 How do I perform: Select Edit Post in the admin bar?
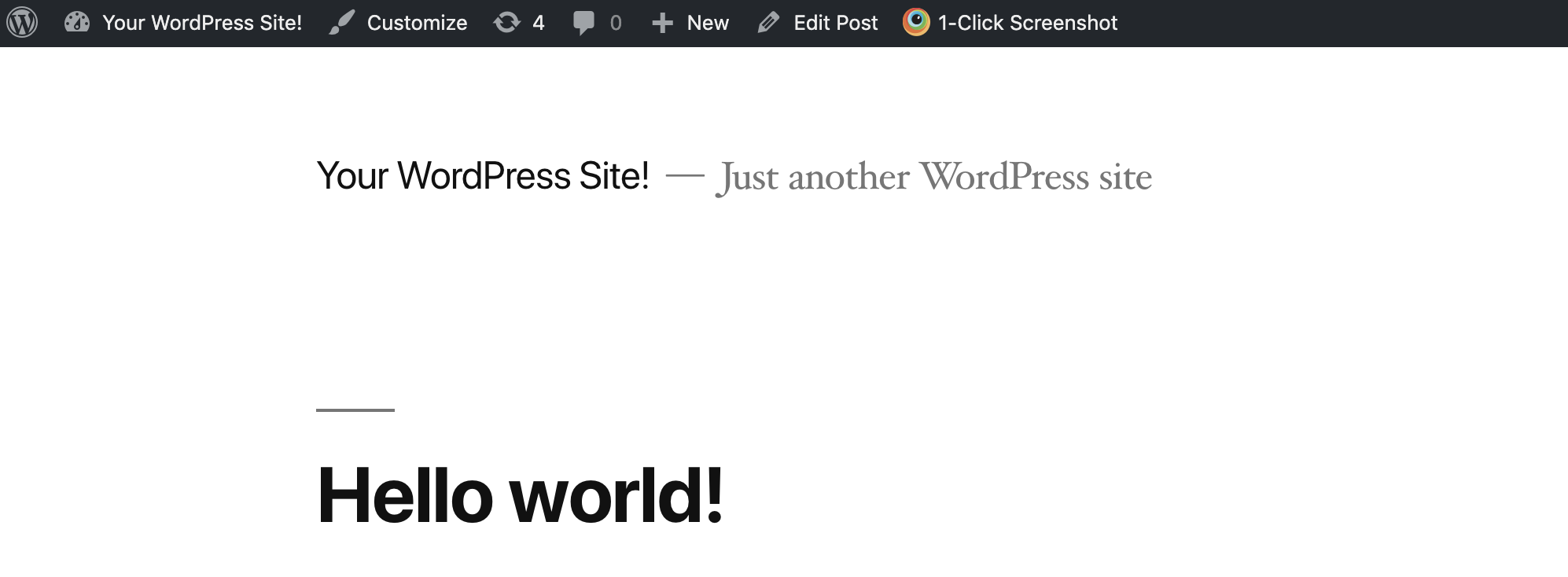click(x=836, y=23)
